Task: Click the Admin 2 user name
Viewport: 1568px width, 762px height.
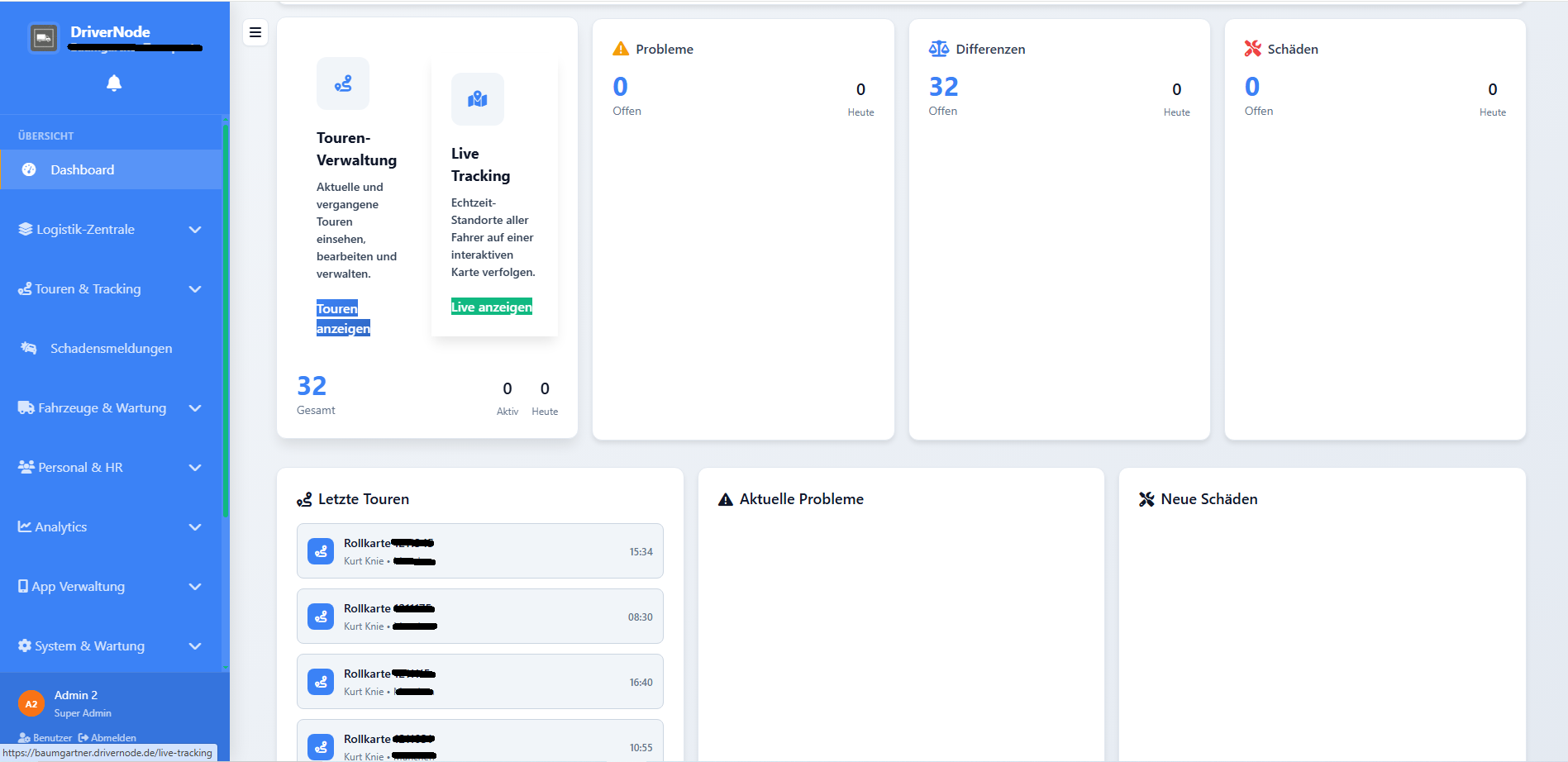Action: [x=76, y=695]
